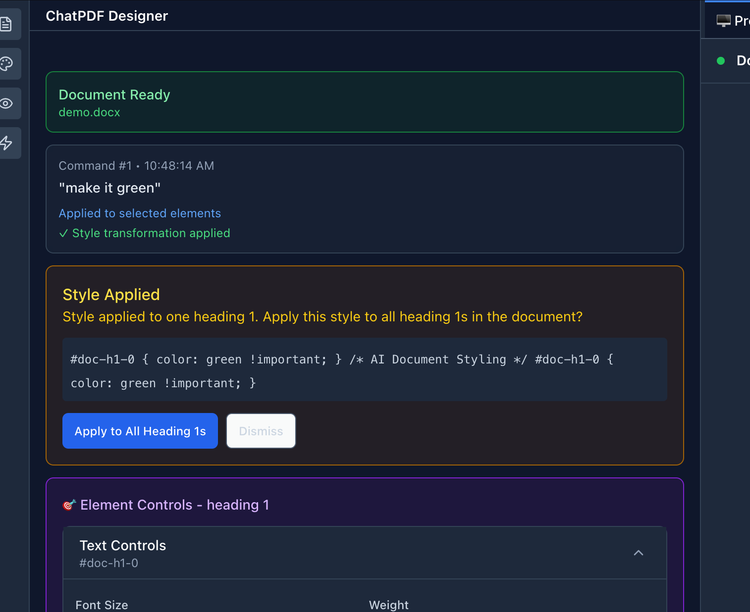The image size is (750, 612).
Task: Click the target icon beside Element Controls
Action: click(69, 505)
